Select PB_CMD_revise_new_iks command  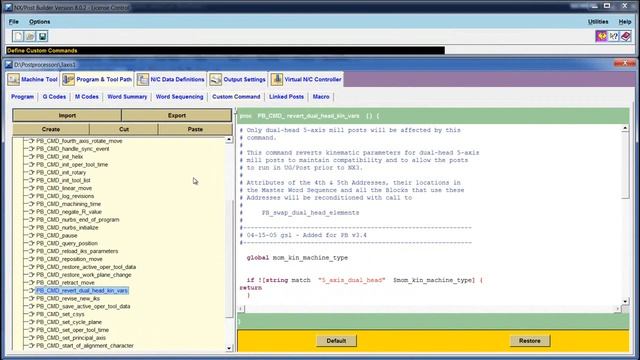68,299
